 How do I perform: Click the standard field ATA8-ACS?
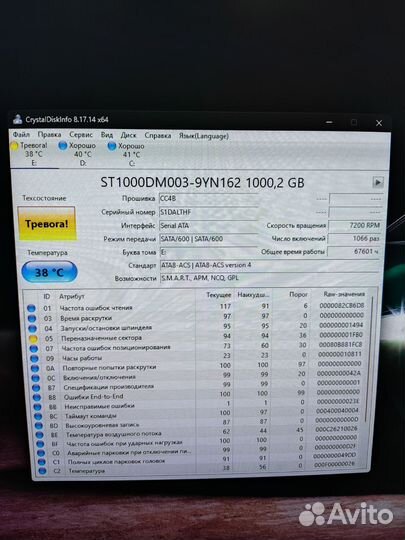270,266
